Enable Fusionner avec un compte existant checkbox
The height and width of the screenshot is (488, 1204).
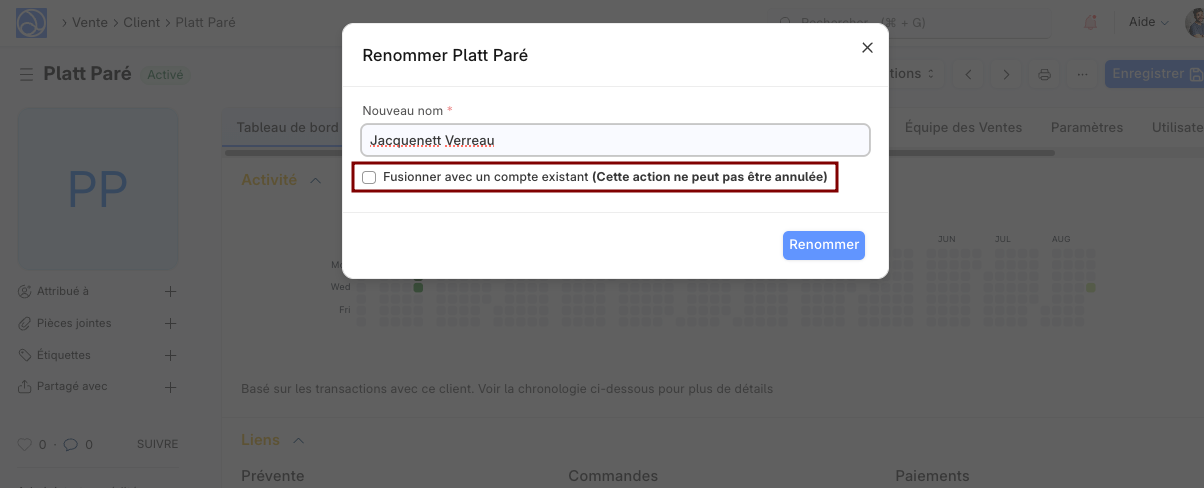pyautogui.click(x=369, y=177)
